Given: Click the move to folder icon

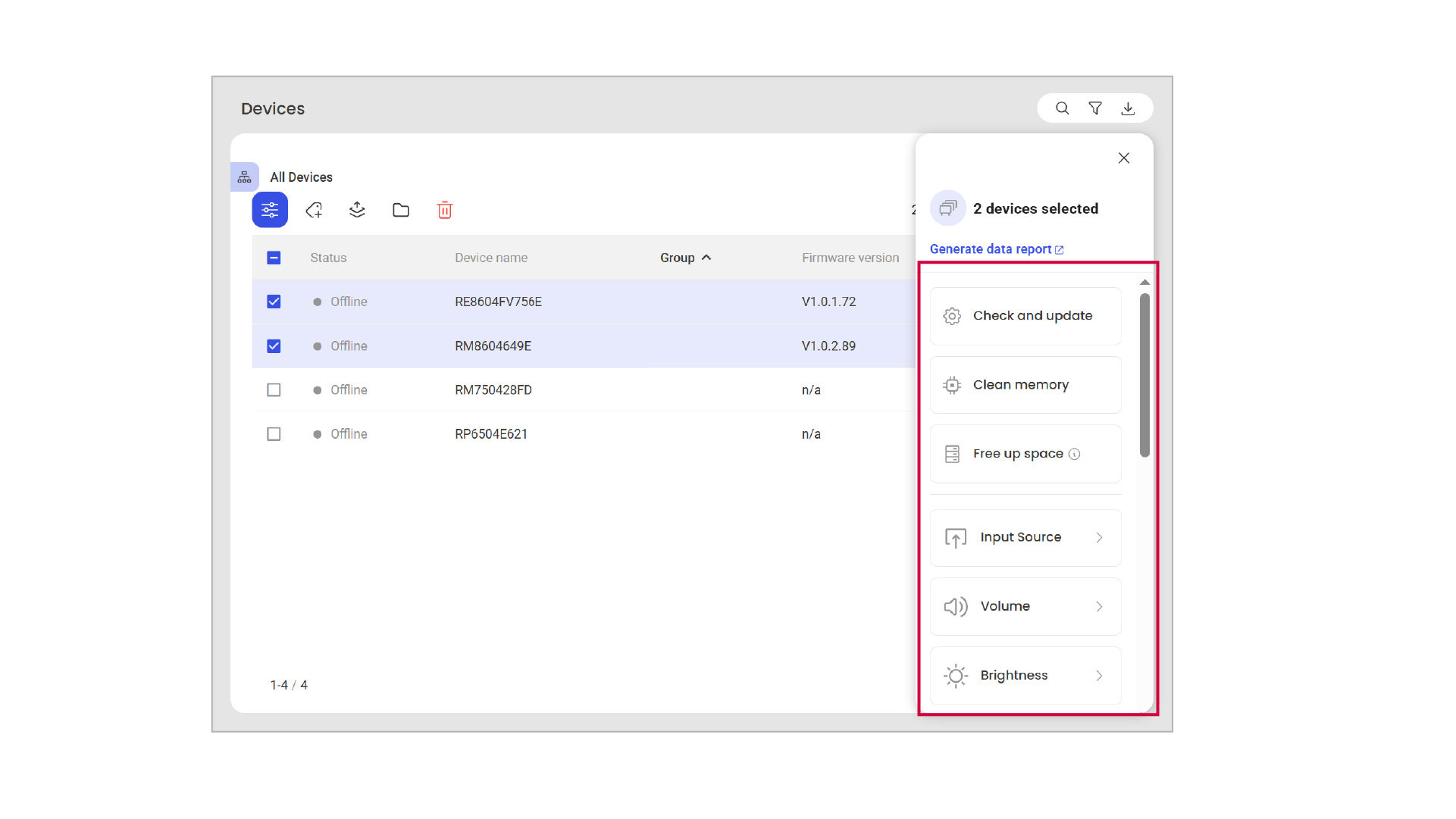Looking at the screenshot, I should (401, 210).
